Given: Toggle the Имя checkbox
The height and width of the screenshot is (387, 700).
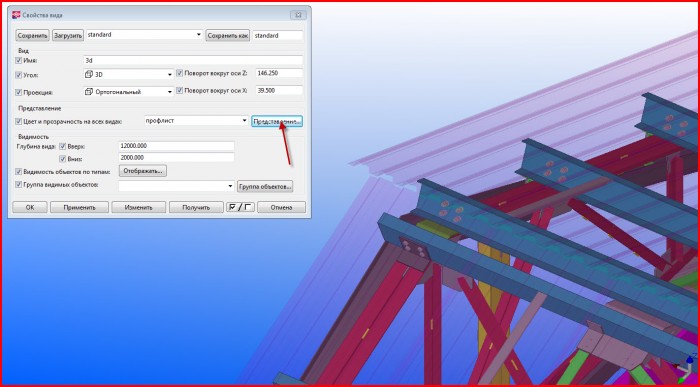Looking at the screenshot, I should (18, 60).
